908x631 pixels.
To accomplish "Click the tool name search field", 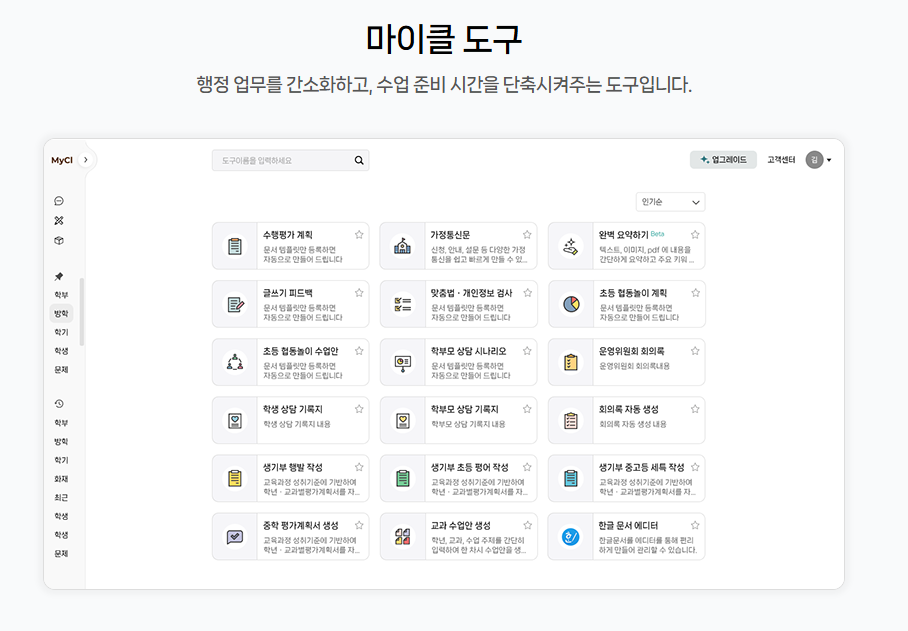I will 282,160.
